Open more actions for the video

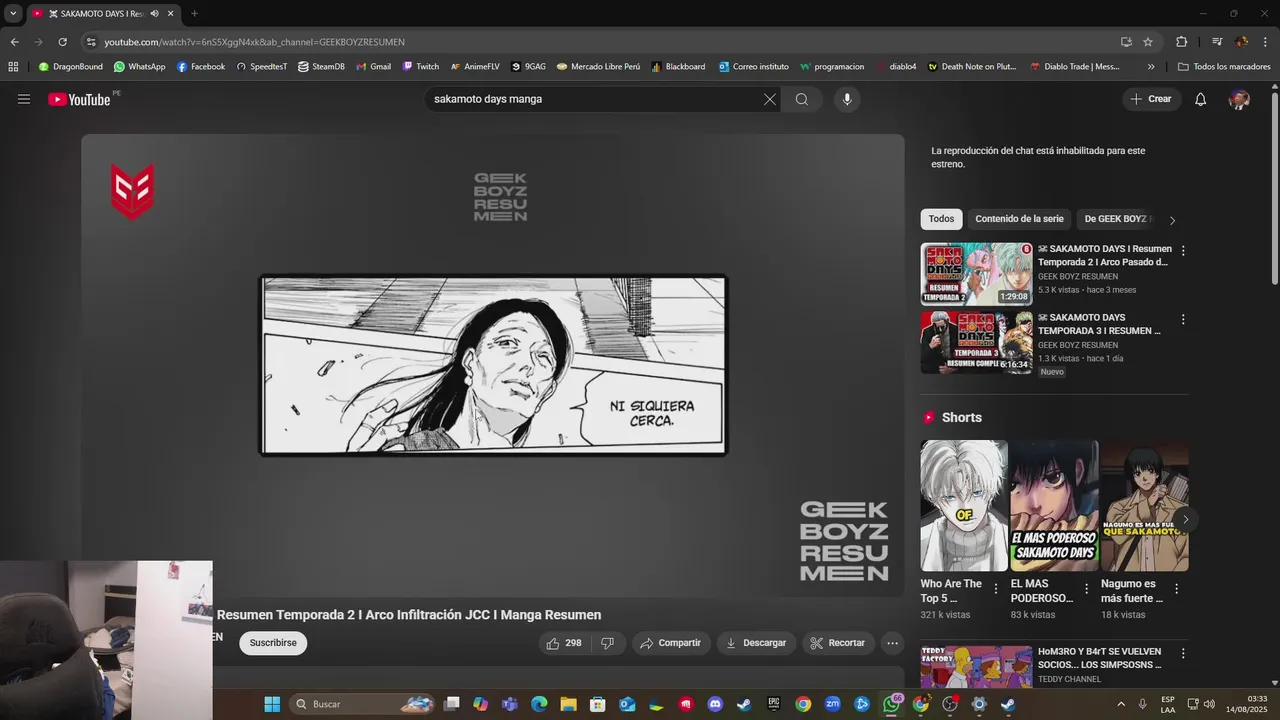(x=893, y=643)
